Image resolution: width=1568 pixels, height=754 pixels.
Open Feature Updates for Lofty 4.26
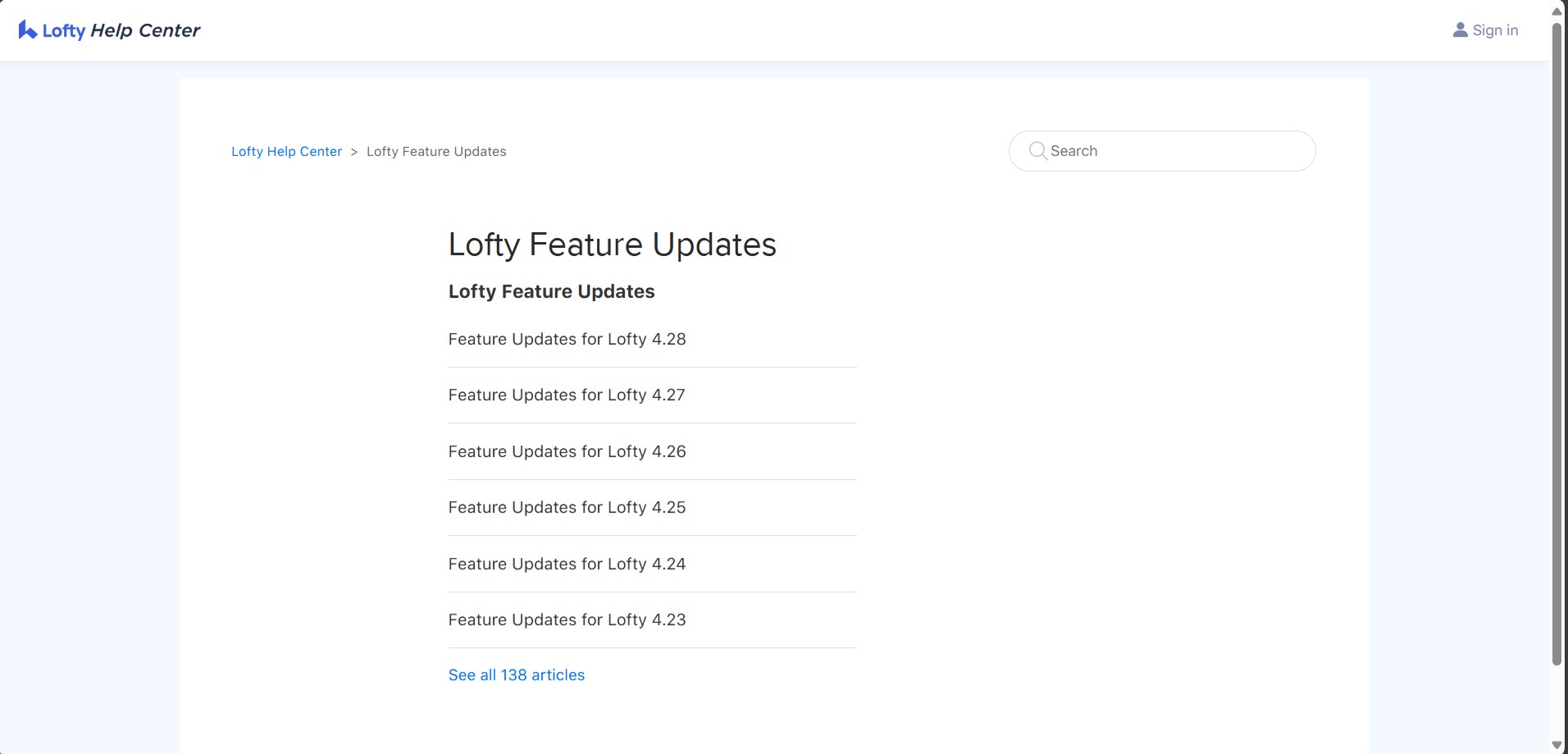(567, 452)
